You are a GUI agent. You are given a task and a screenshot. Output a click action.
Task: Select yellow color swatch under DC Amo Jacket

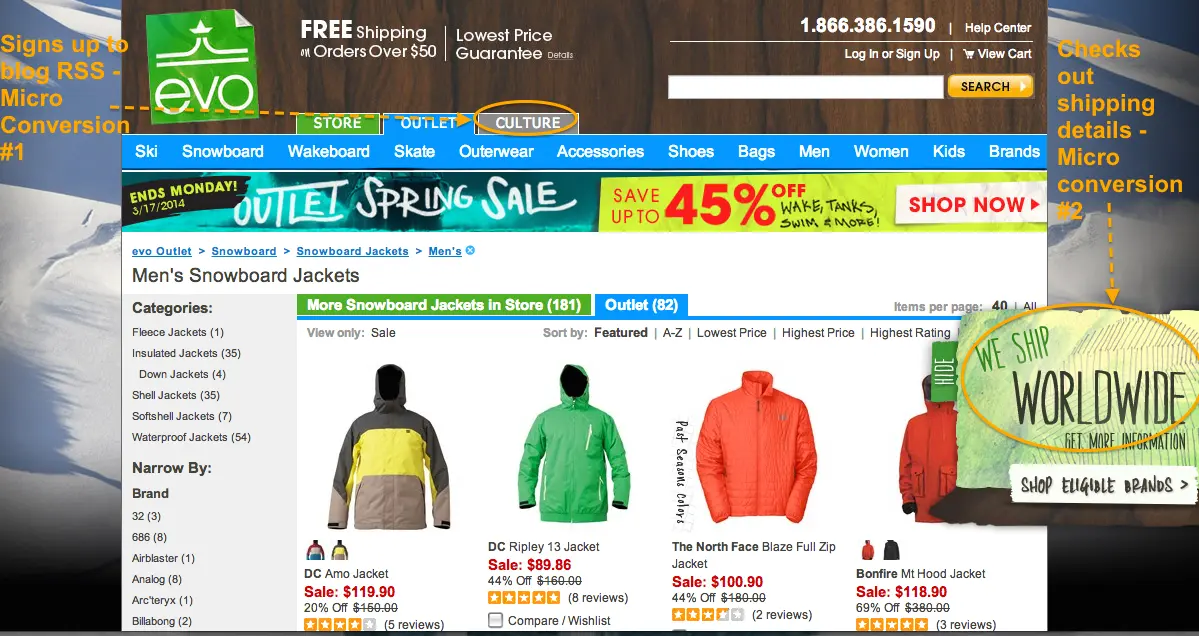pyautogui.click(x=340, y=550)
